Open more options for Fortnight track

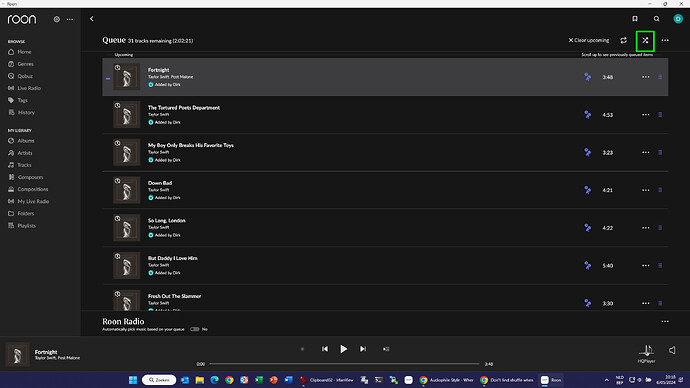click(x=646, y=77)
